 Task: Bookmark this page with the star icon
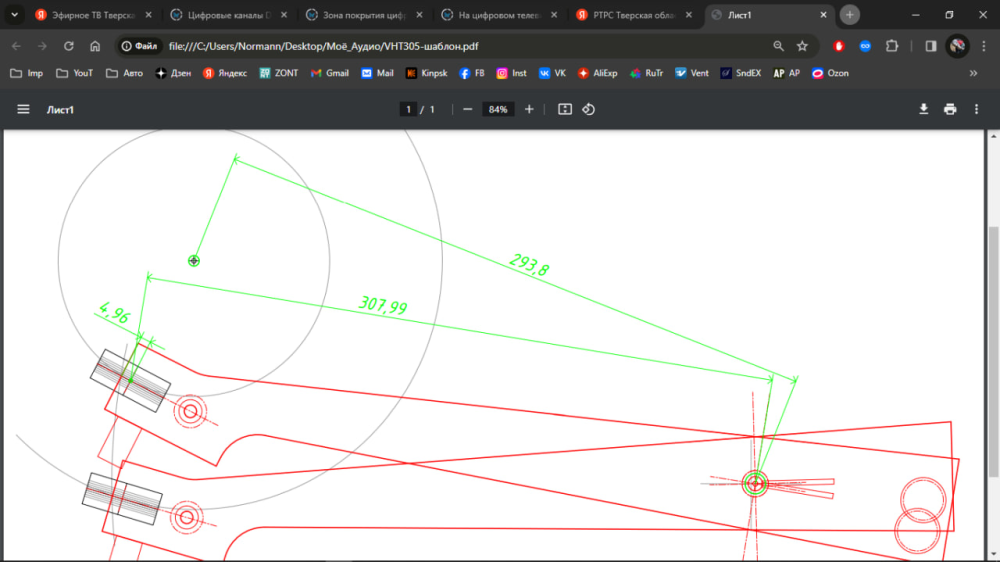click(x=802, y=46)
